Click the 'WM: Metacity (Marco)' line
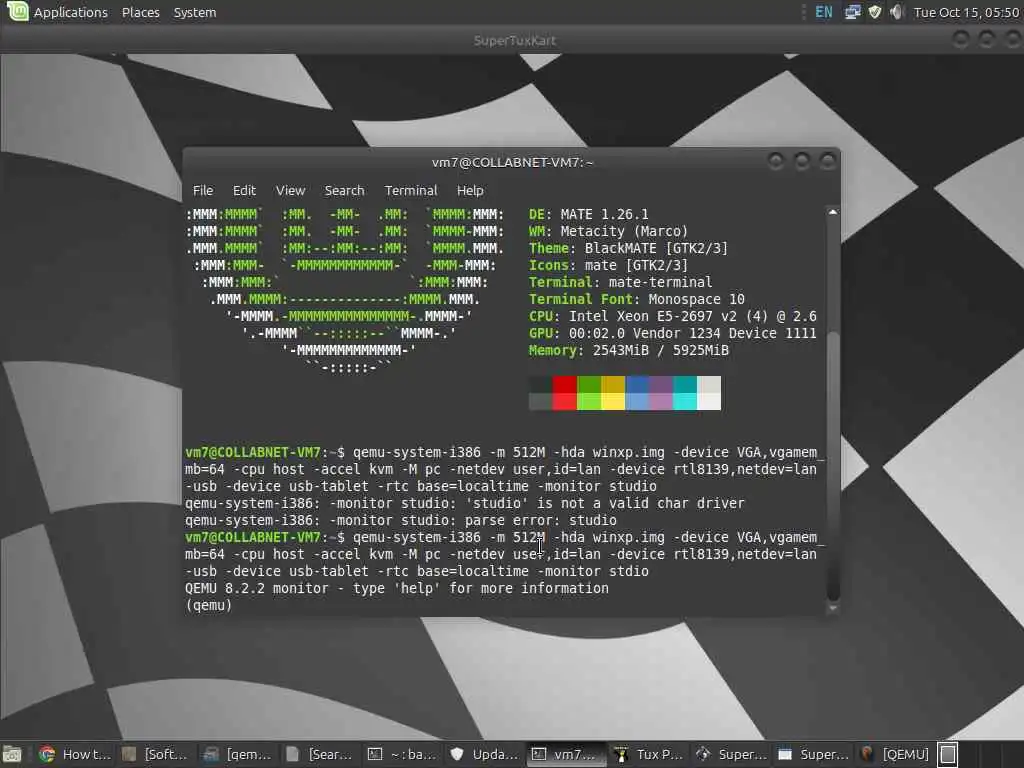1024x768 pixels. tap(609, 231)
